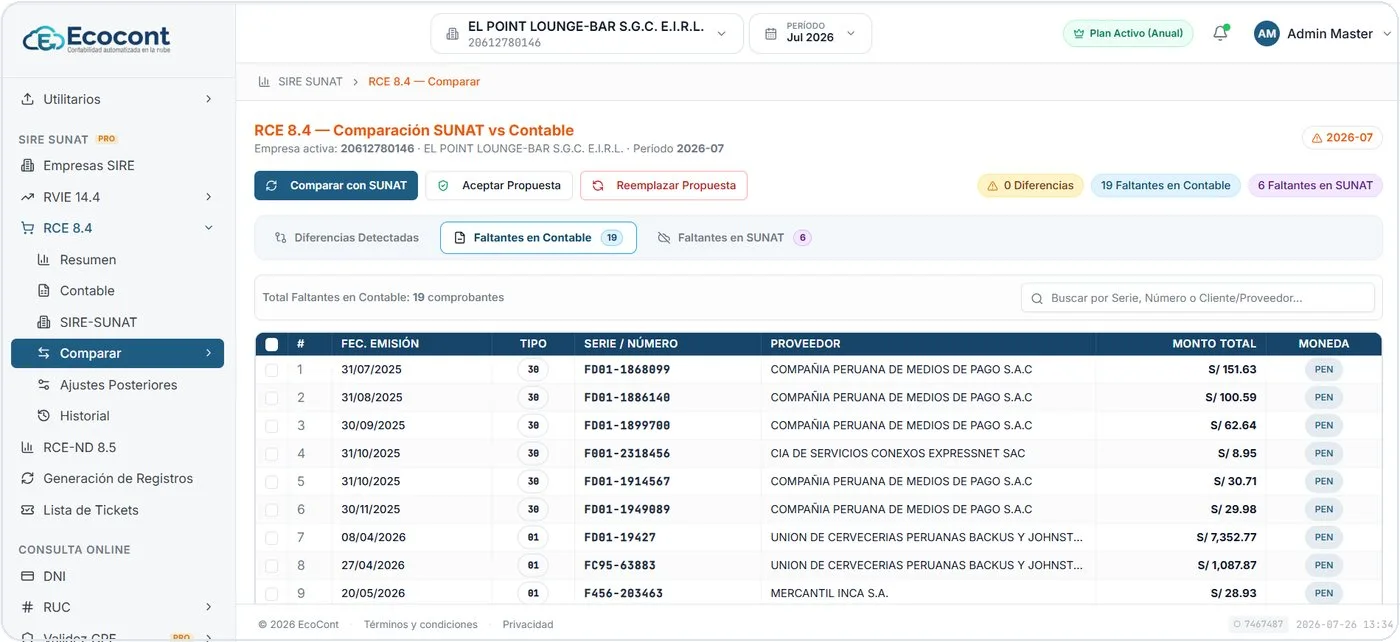Click the Generación de Registros refresh icon
Viewport: 1400px width, 642px height.
pos(27,478)
